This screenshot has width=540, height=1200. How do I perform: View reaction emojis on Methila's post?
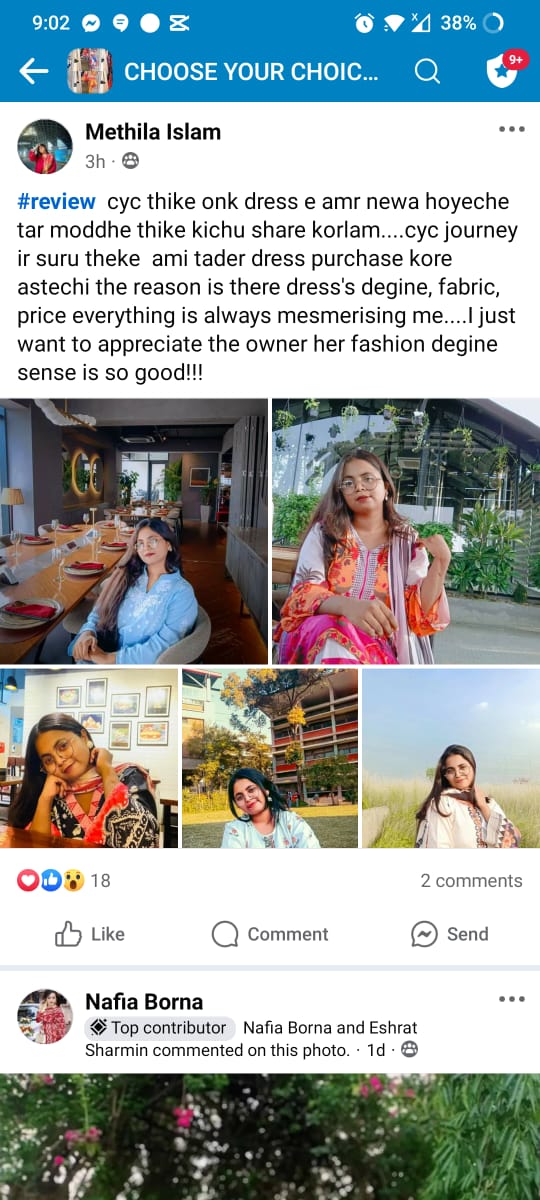pyautogui.click(x=51, y=880)
